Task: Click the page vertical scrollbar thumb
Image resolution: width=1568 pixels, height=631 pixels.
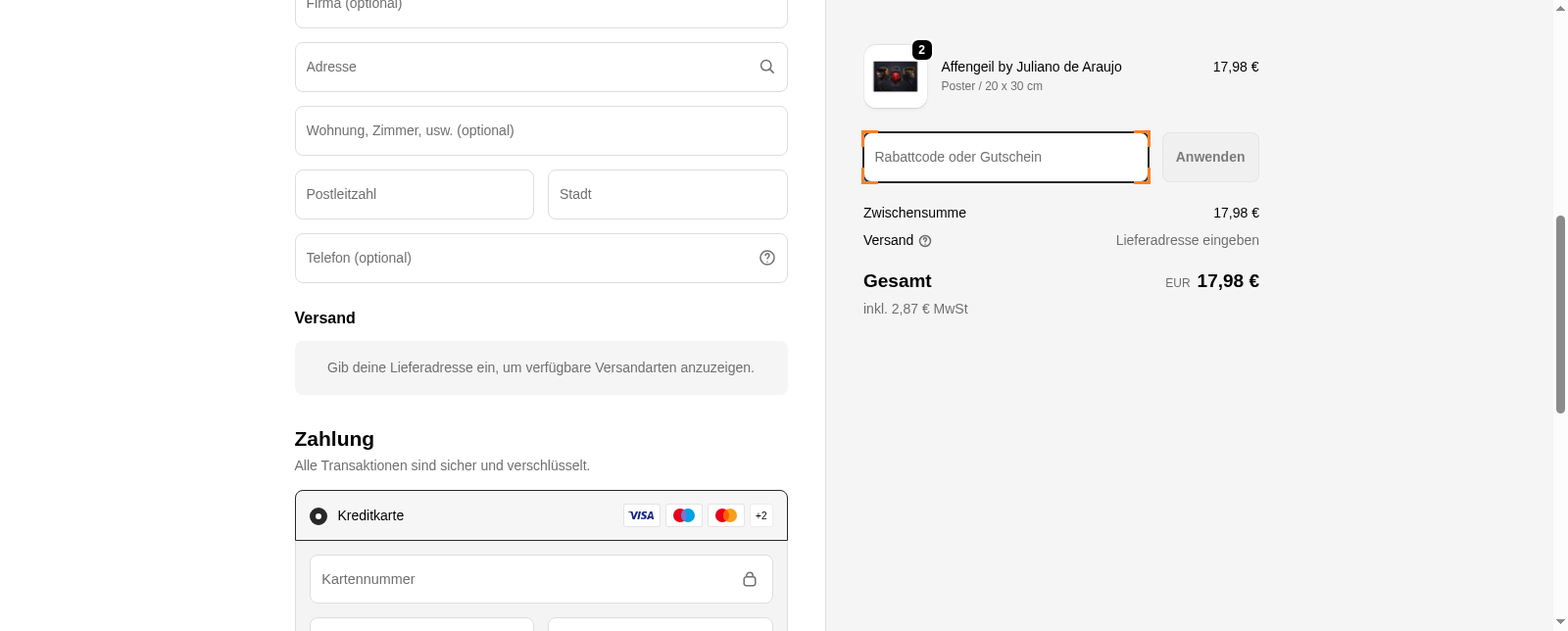Action: point(1560,315)
